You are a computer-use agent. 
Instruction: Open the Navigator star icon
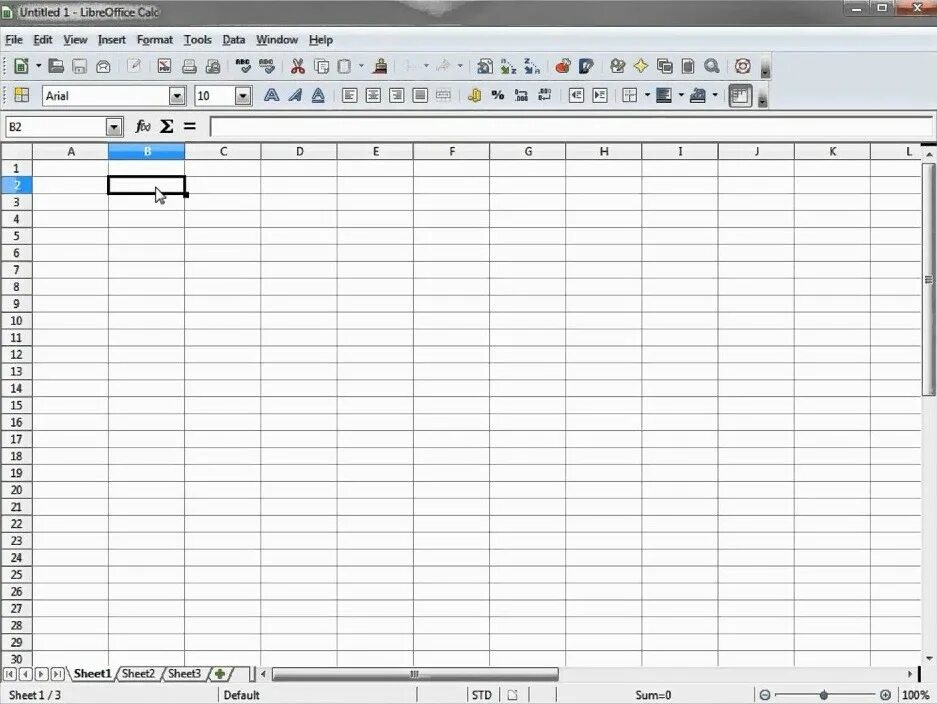[641, 66]
